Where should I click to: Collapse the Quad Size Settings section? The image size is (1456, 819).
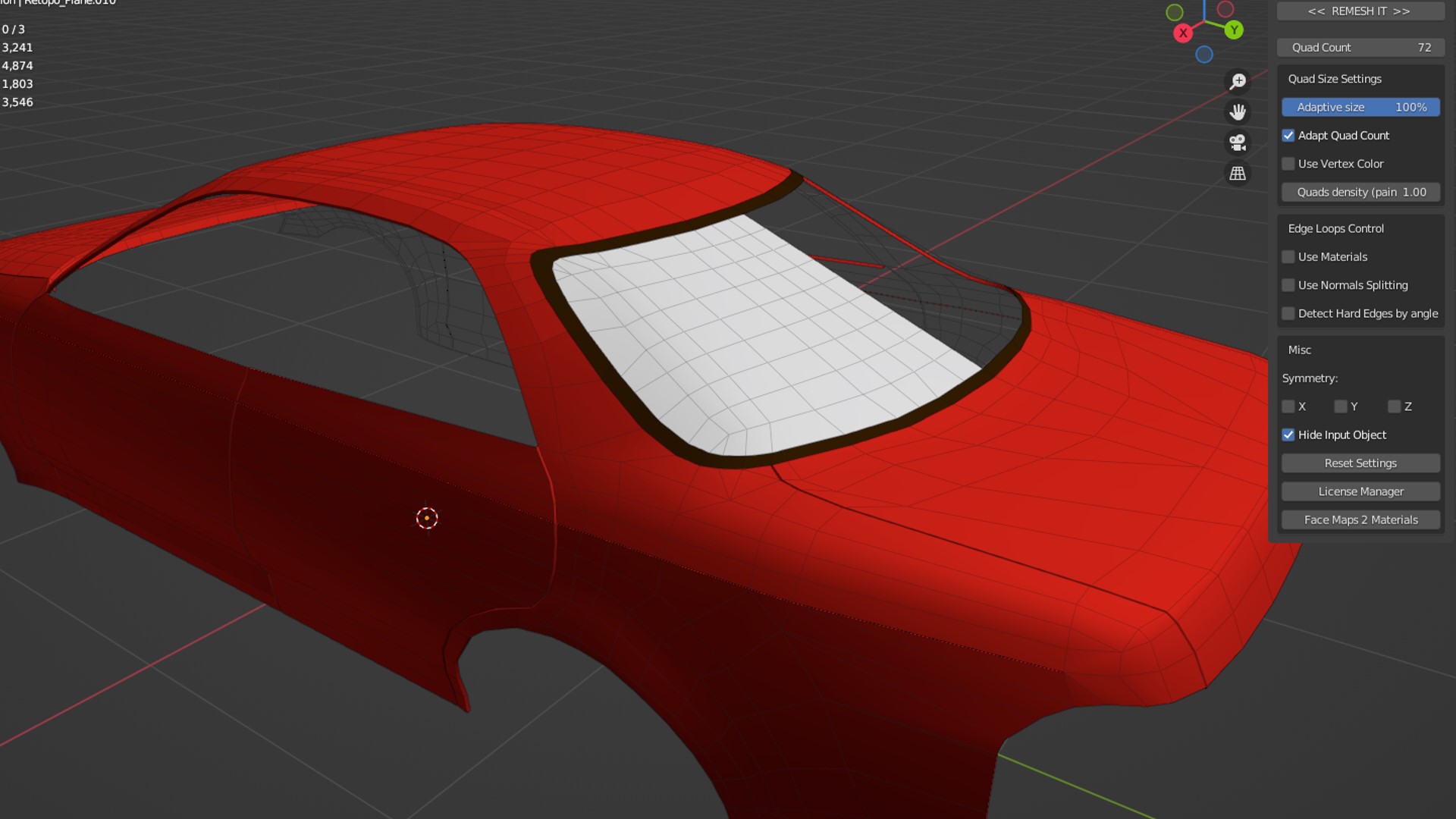[x=1334, y=79]
